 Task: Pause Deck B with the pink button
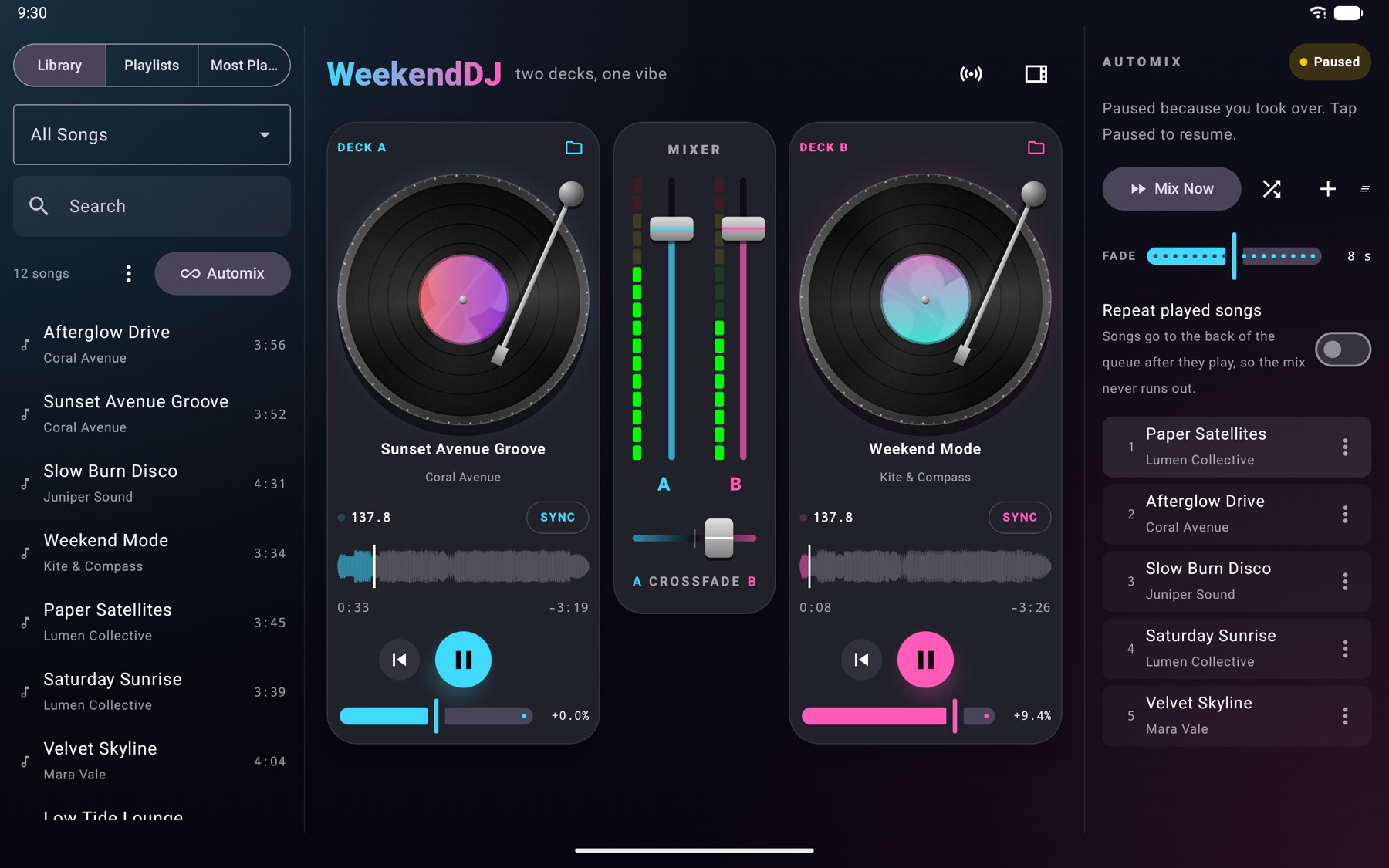925,660
